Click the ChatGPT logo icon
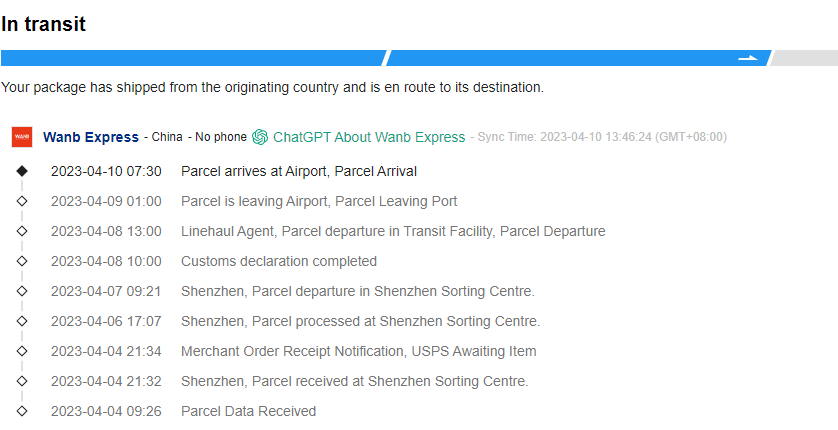 pyautogui.click(x=260, y=137)
